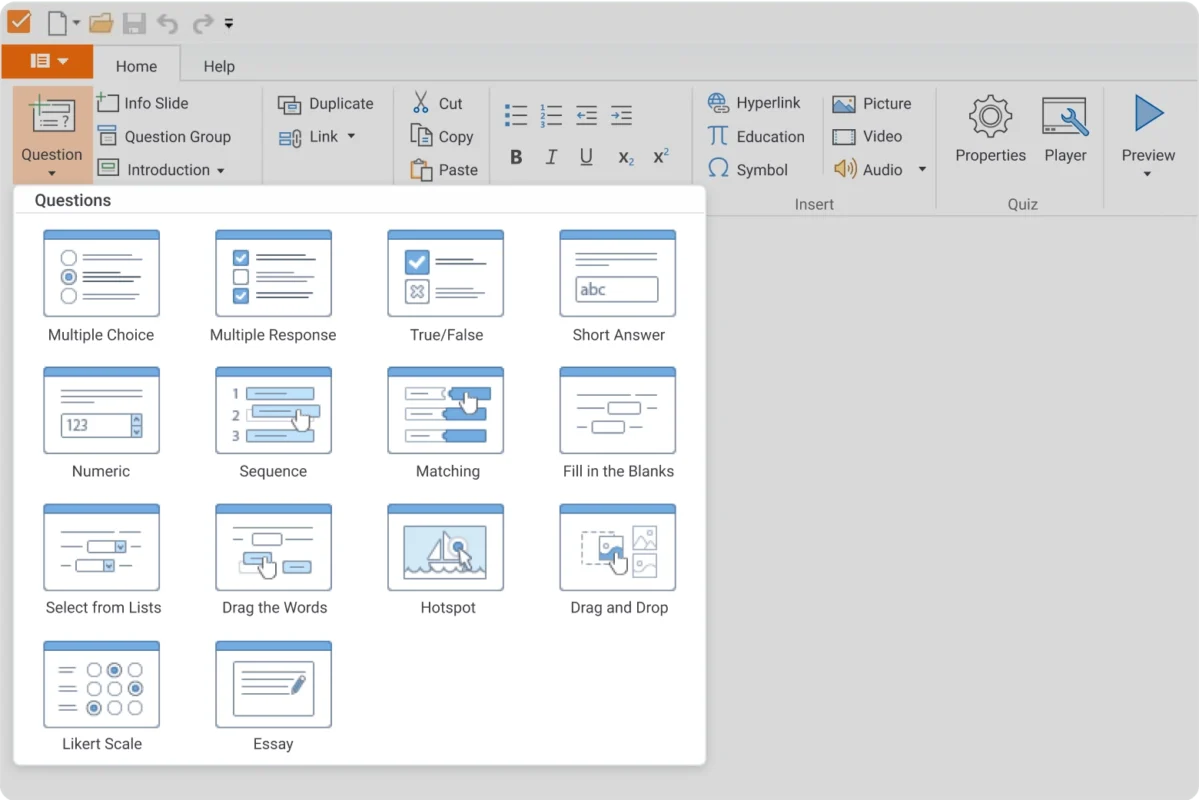Insert an Audio clip

point(869,169)
